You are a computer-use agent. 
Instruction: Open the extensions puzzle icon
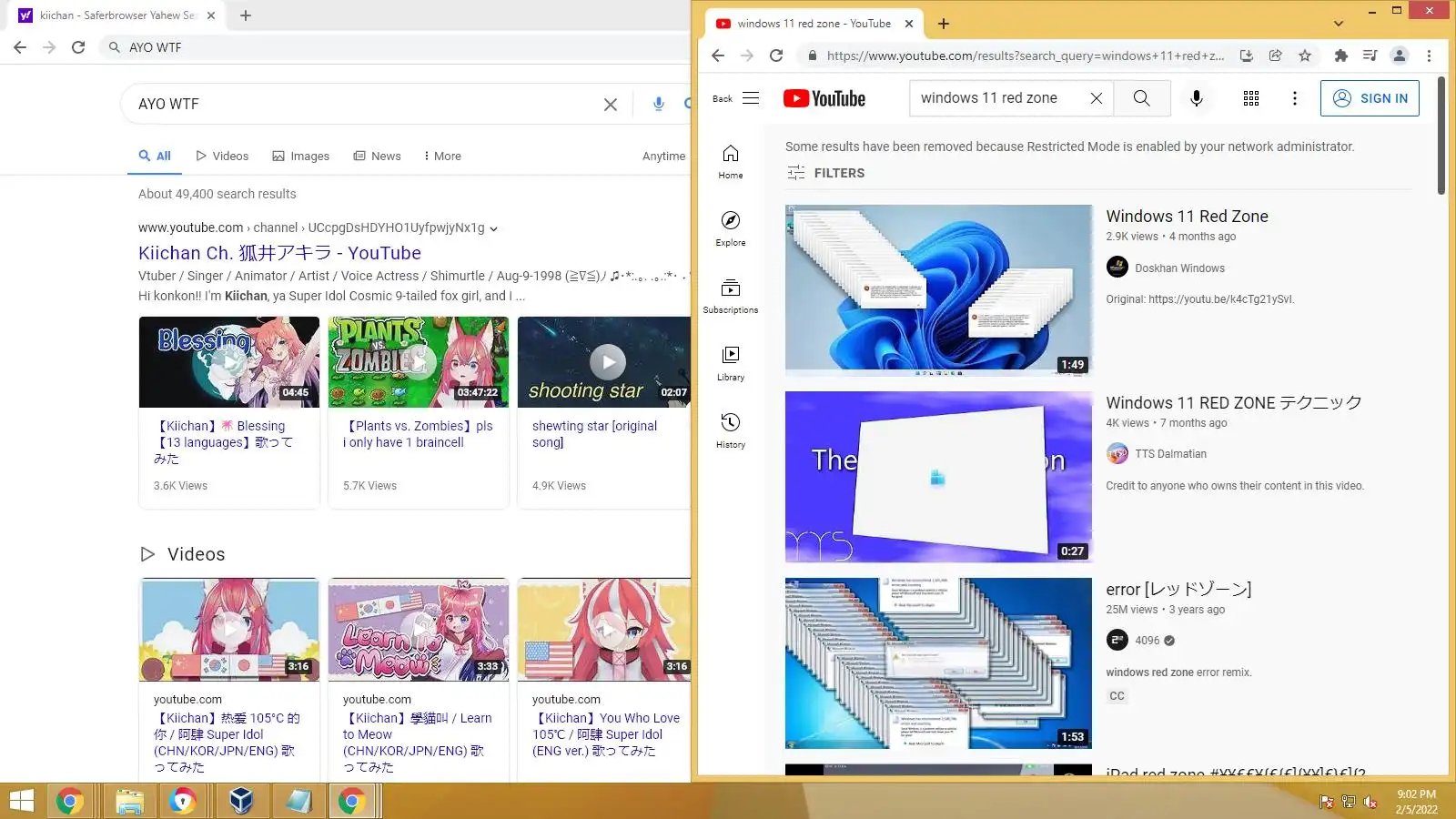pyautogui.click(x=1340, y=56)
